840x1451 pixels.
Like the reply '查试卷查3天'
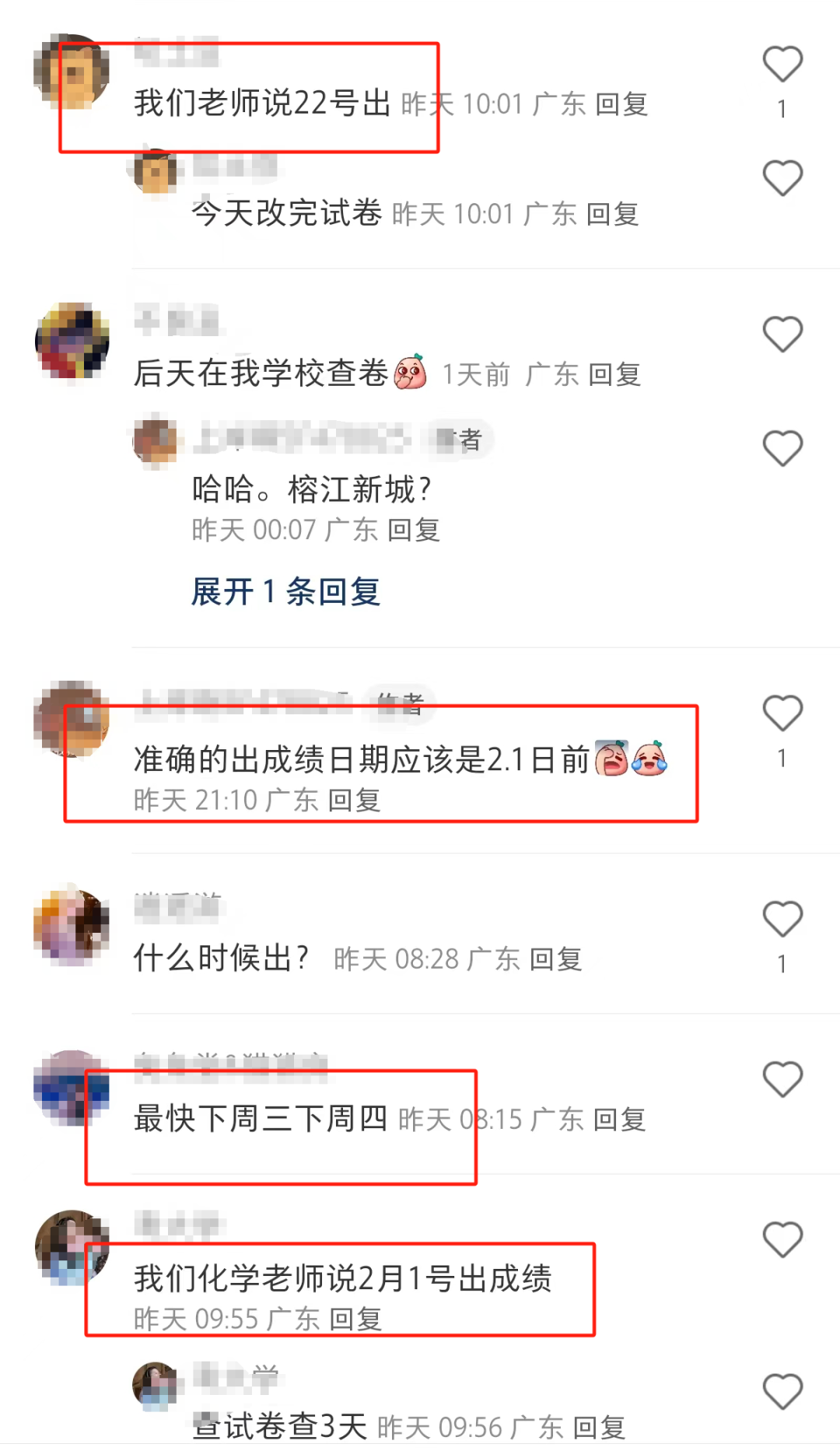coord(782,1392)
